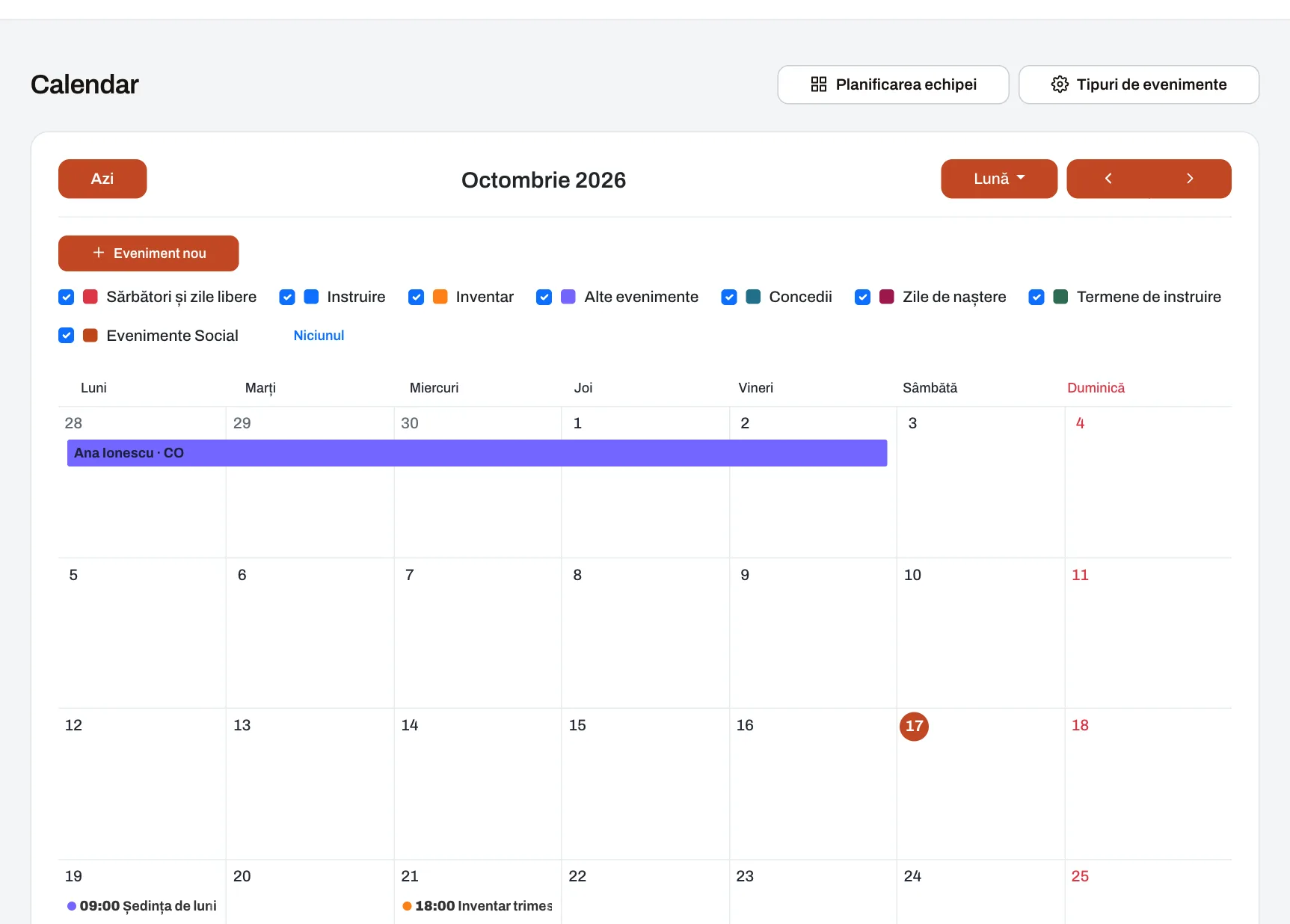Click the orange Inventar color swatch
The width and height of the screenshot is (1290, 924).
pyautogui.click(x=440, y=297)
